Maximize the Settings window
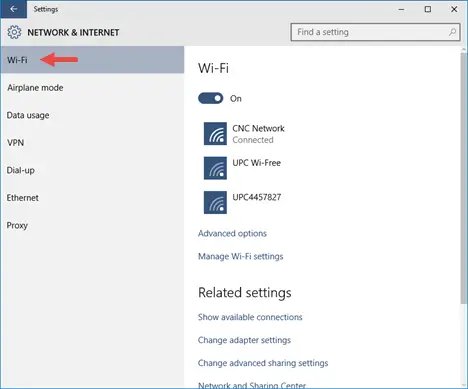468x389 pixels. 428,9
